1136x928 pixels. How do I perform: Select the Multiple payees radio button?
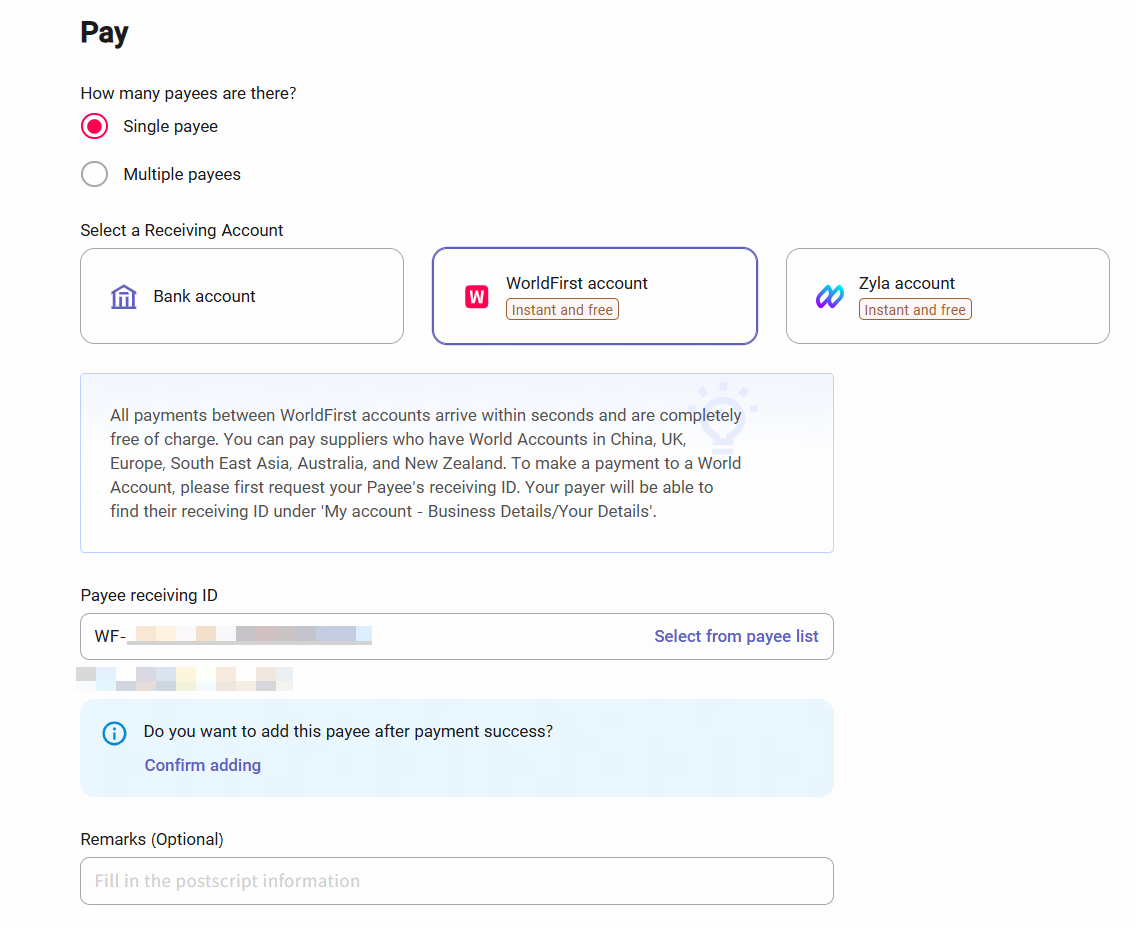pos(94,174)
